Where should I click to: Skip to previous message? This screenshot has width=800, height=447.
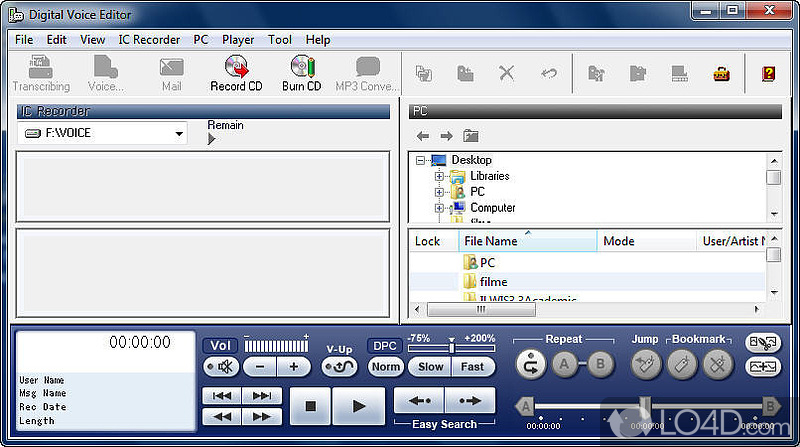(x=222, y=395)
